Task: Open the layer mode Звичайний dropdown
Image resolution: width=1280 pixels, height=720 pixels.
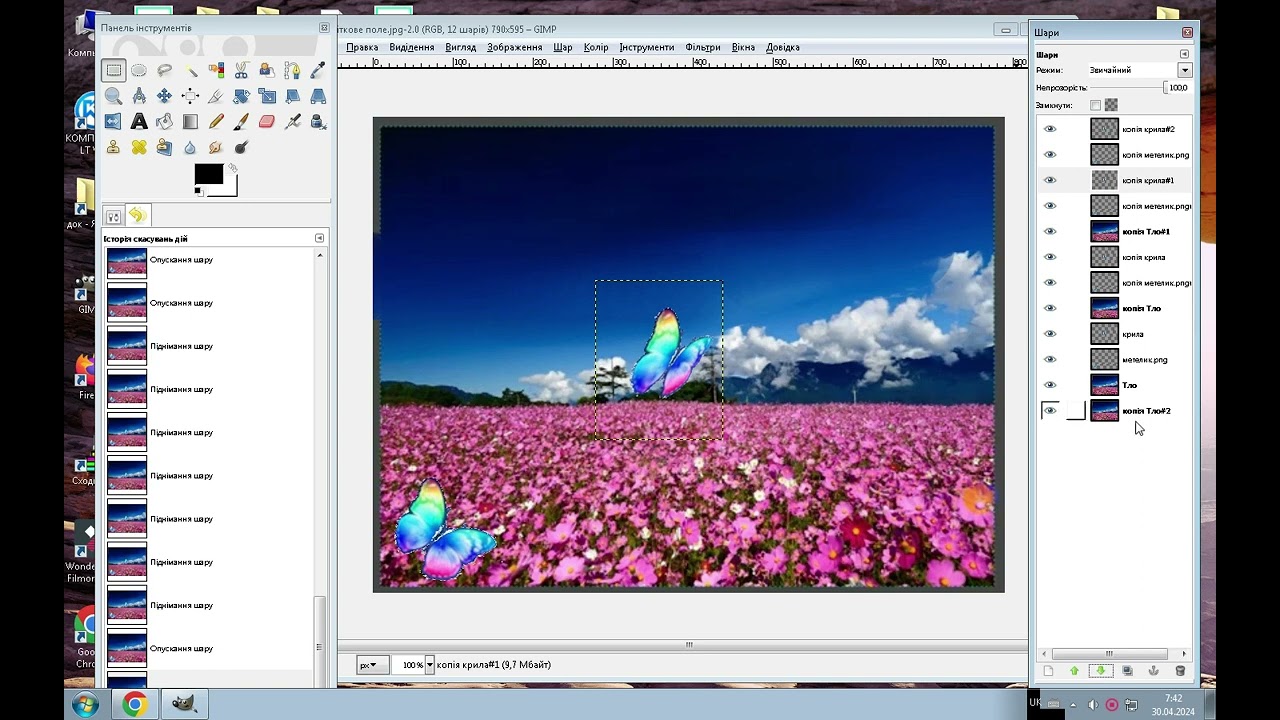Action: (x=1184, y=70)
